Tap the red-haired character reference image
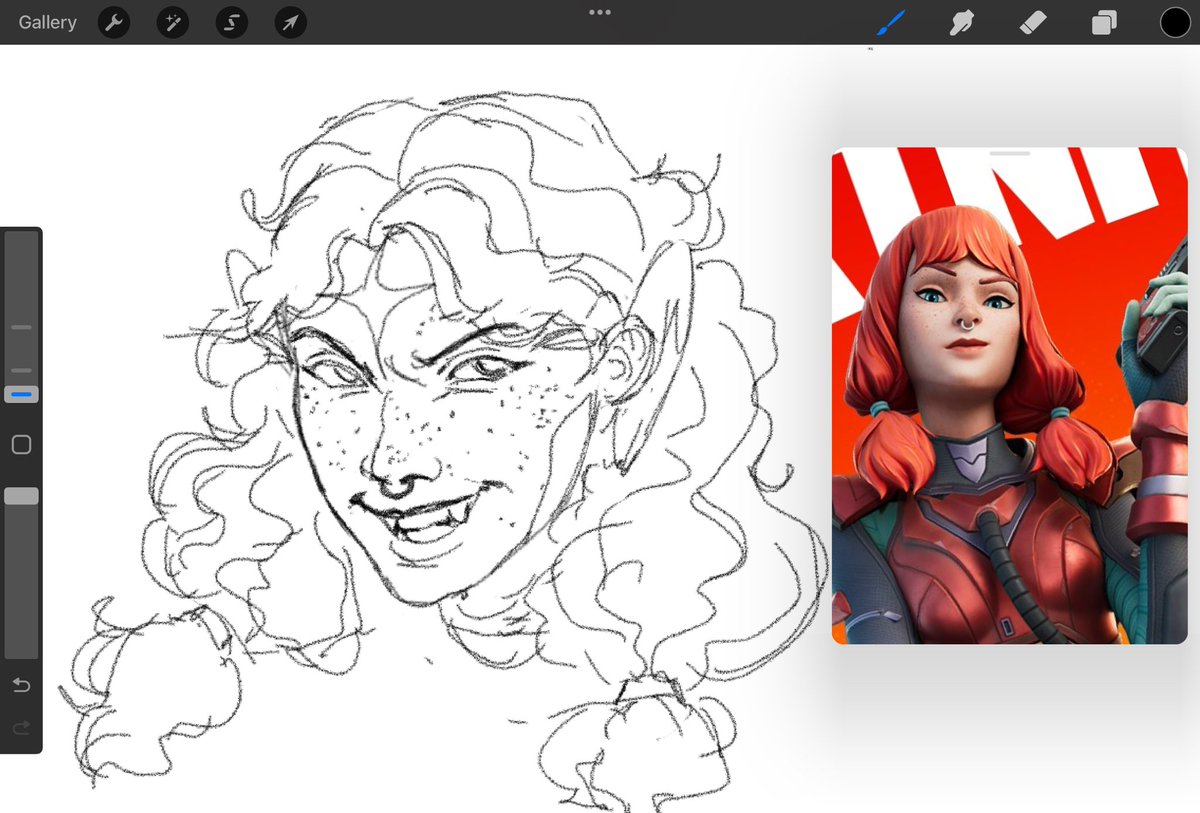Viewport: 1200px width, 813px height. click(1010, 396)
